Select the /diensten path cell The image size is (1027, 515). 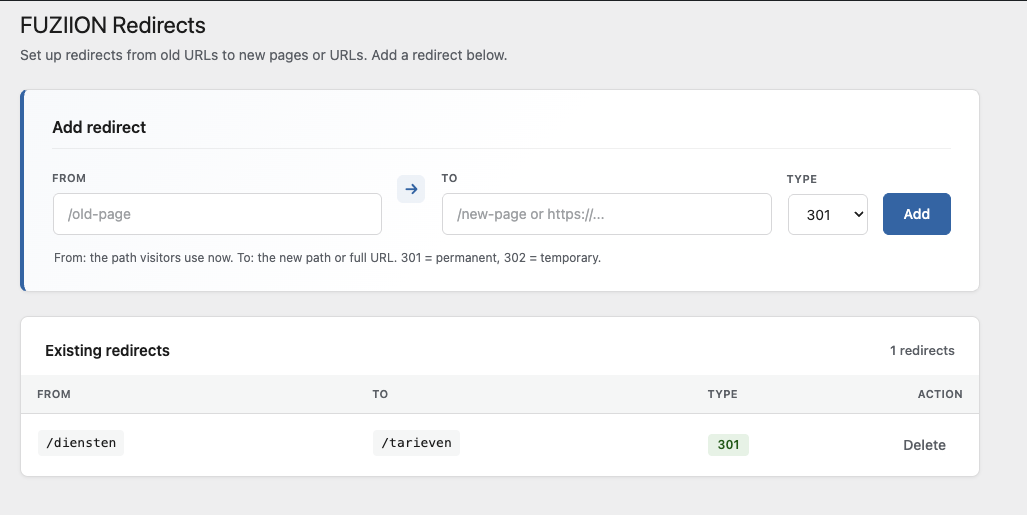81,443
